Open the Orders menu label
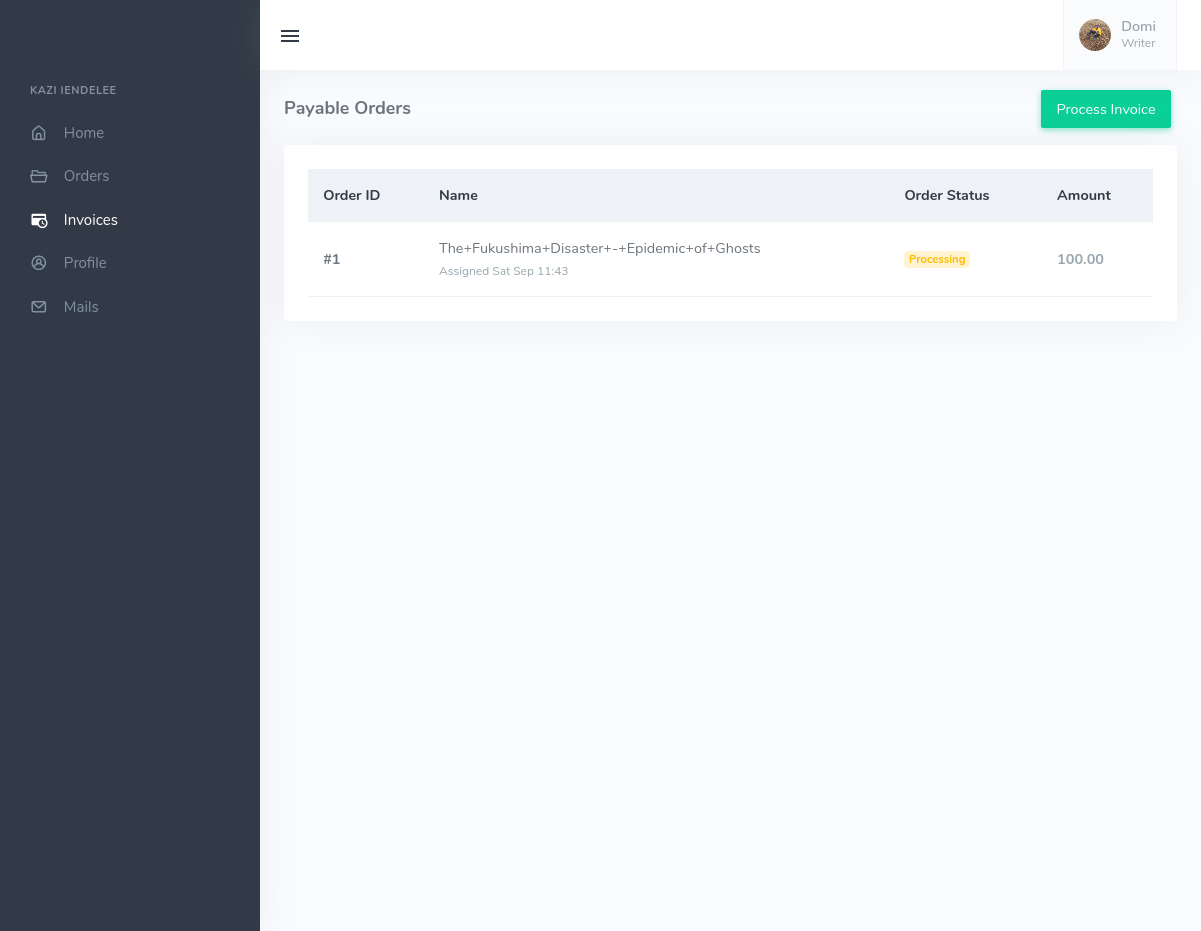Image resolution: width=1201 pixels, height=931 pixels. click(x=86, y=176)
